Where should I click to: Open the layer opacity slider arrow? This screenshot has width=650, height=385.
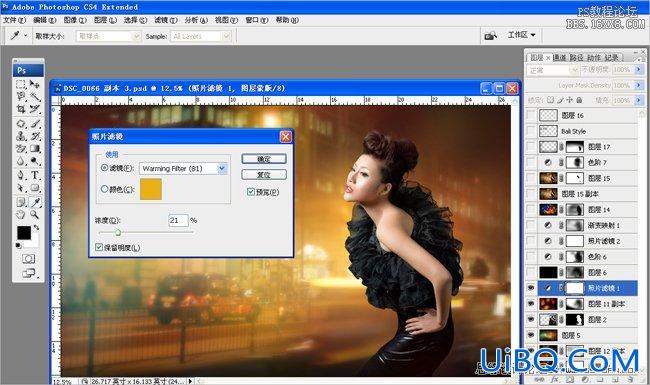pos(639,70)
